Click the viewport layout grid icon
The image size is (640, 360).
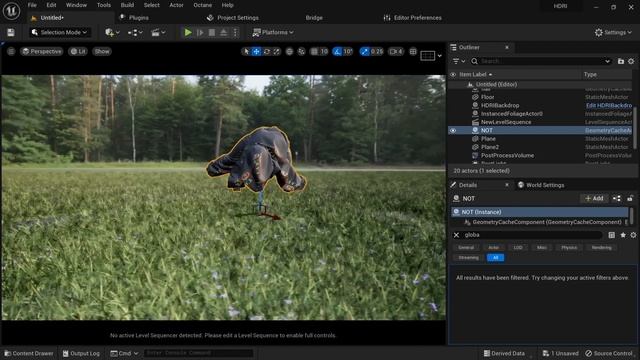click(x=413, y=51)
